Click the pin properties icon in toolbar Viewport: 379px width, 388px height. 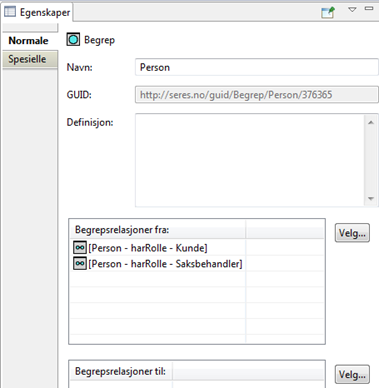pyautogui.click(x=328, y=13)
